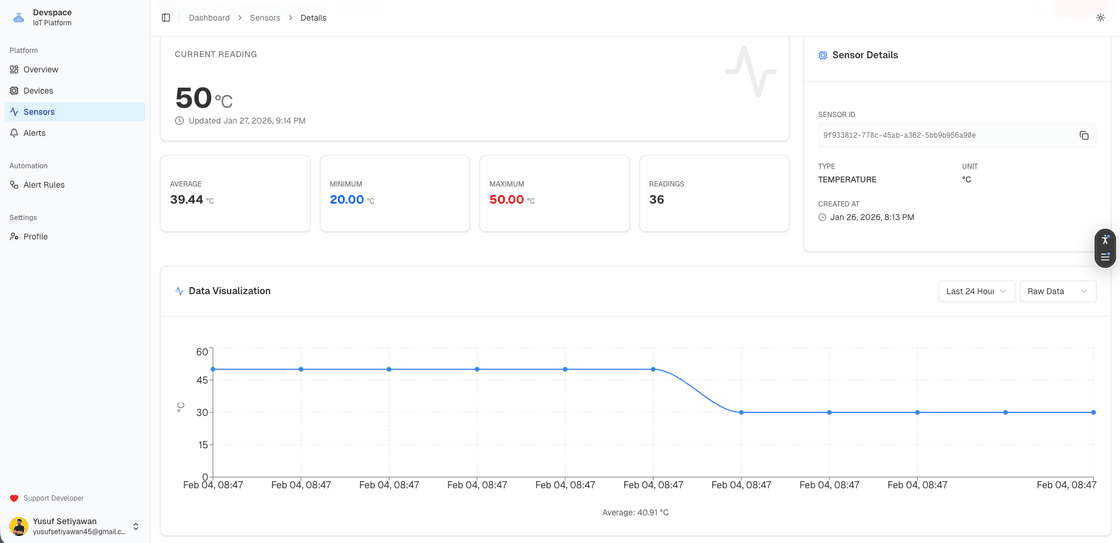Click the Average 39.44 value
The image size is (1120, 543).
click(186, 199)
